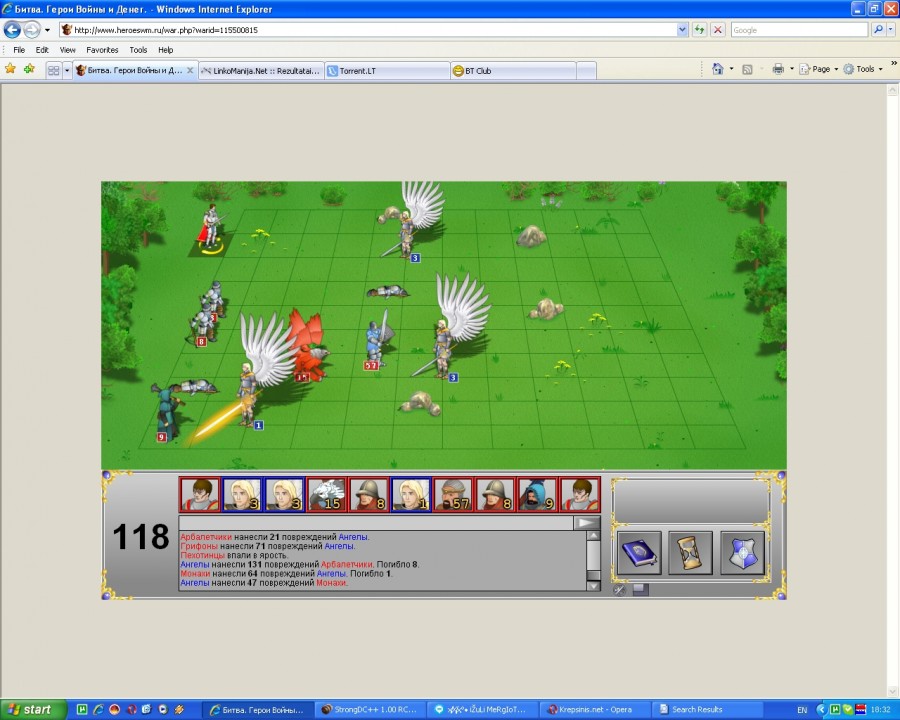This screenshot has width=900, height=720.
Task: Click the turn timer showing 118
Action: (x=141, y=537)
